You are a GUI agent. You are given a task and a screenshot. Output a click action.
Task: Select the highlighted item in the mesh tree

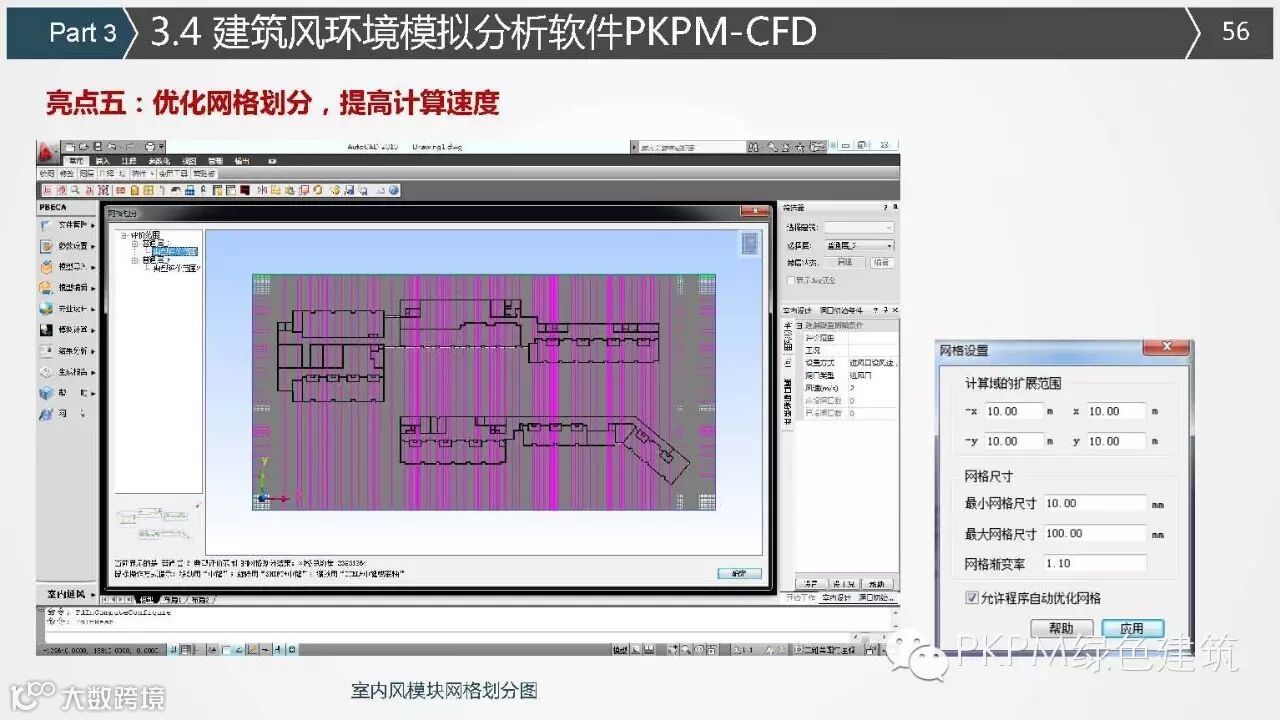pos(175,252)
